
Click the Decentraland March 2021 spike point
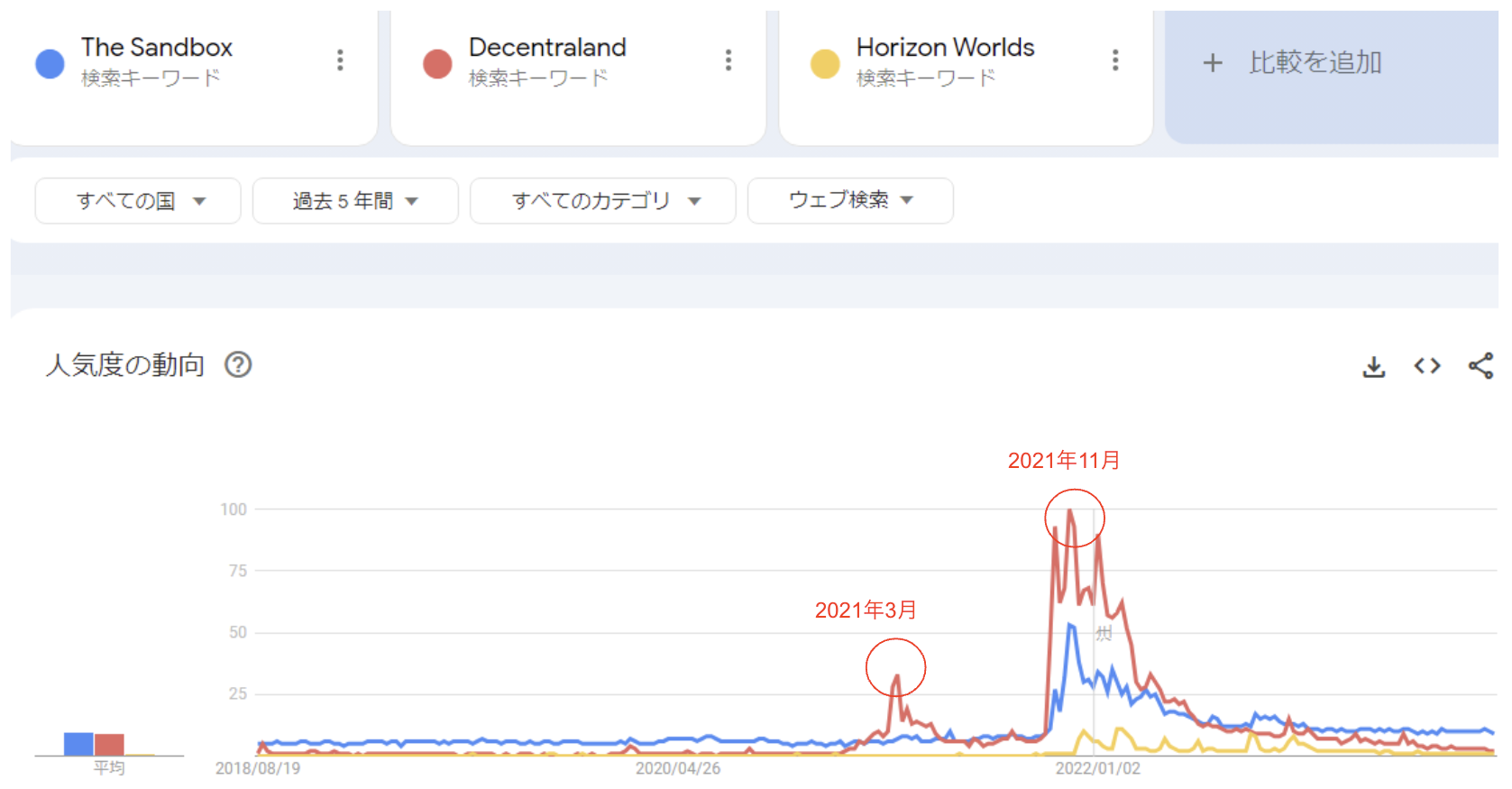point(896,676)
